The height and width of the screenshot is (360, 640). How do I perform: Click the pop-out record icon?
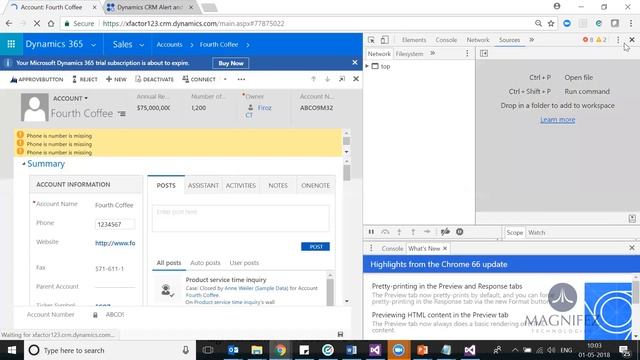342,79
